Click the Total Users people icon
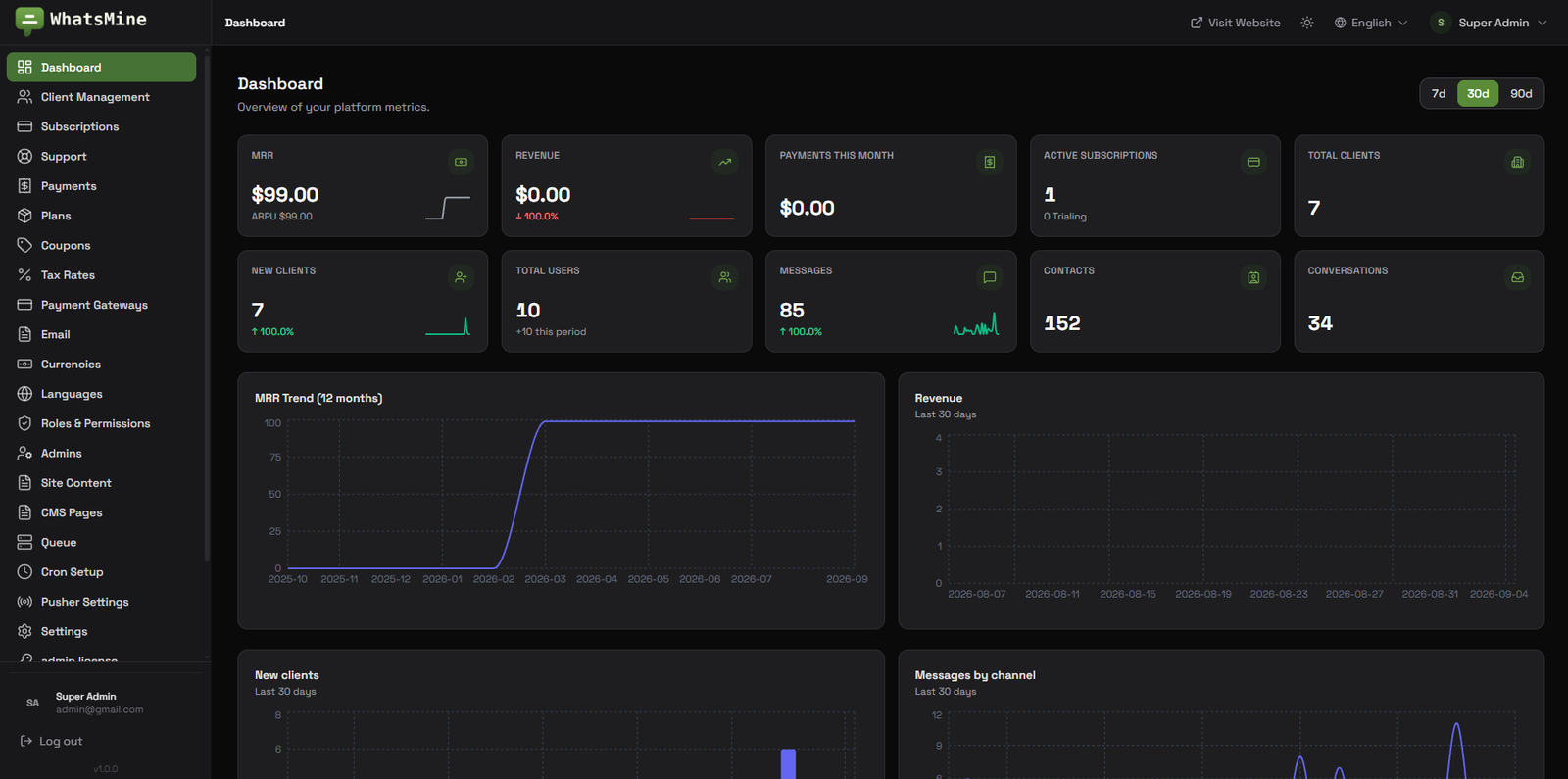The image size is (1568, 779). [725, 277]
